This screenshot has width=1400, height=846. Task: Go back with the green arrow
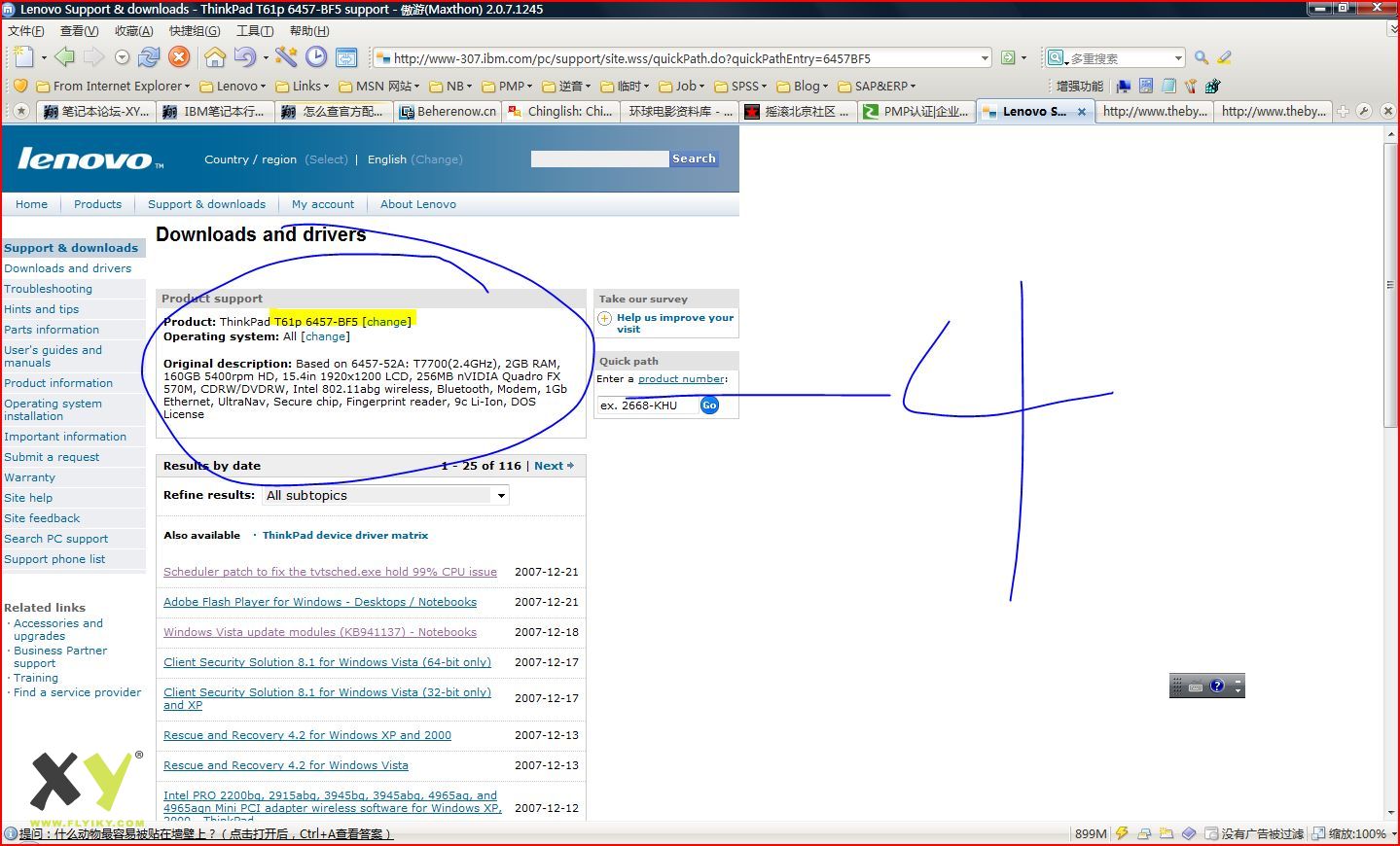[64, 57]
